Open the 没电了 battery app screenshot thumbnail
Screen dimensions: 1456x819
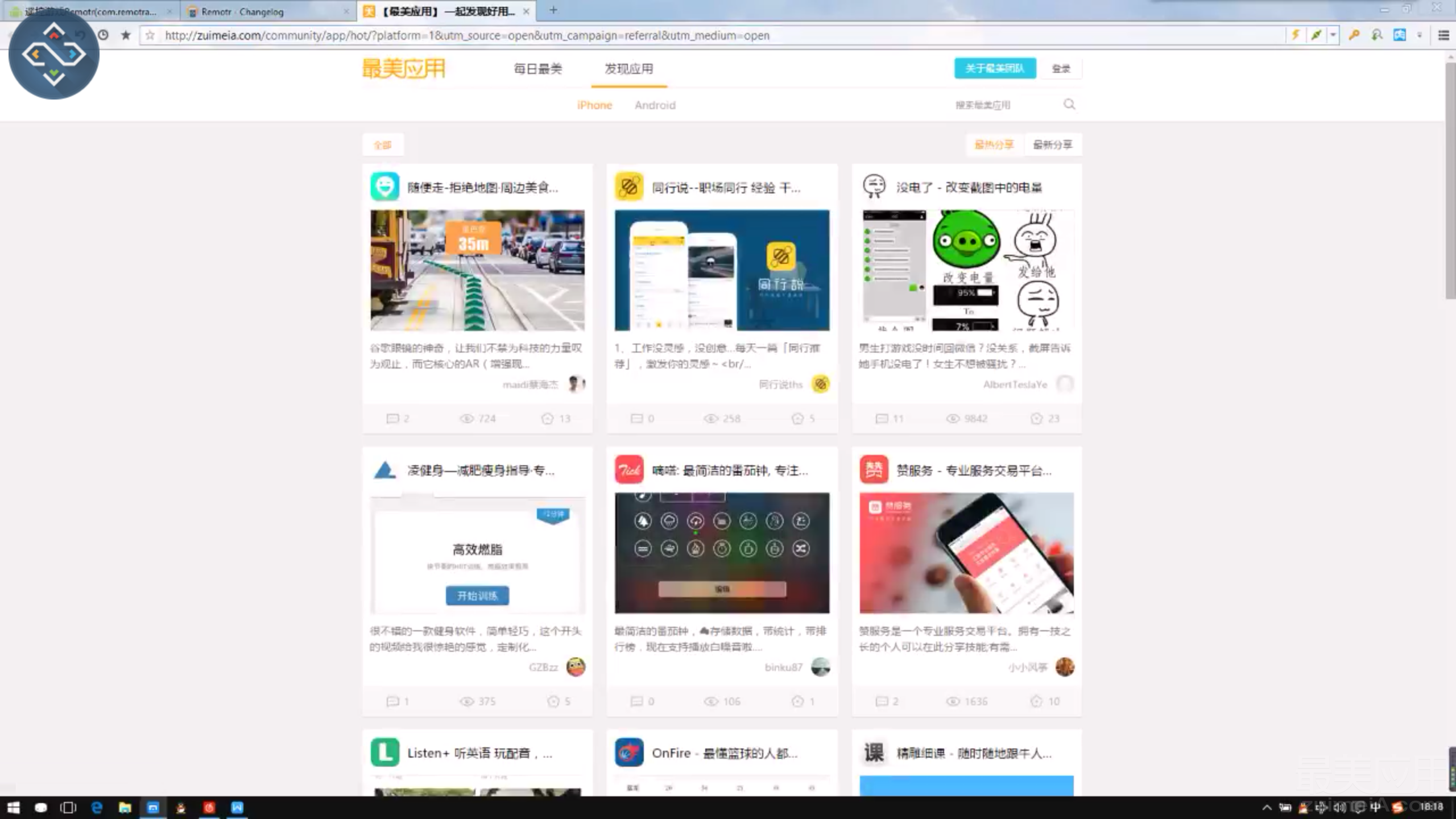point(967,270)
